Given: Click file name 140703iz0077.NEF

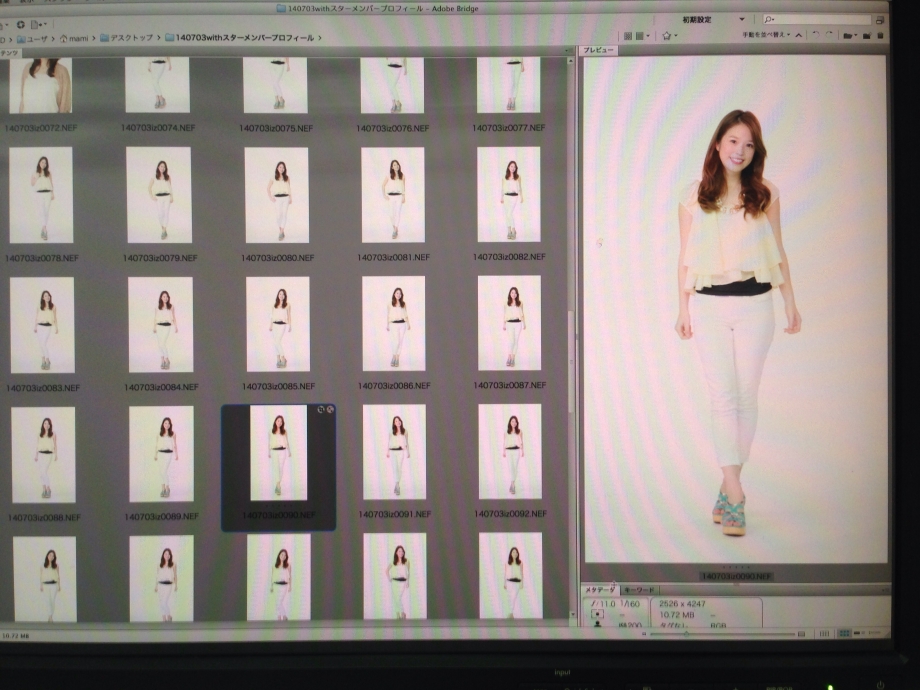Looking at the screenshot, I should pos(509,127).
